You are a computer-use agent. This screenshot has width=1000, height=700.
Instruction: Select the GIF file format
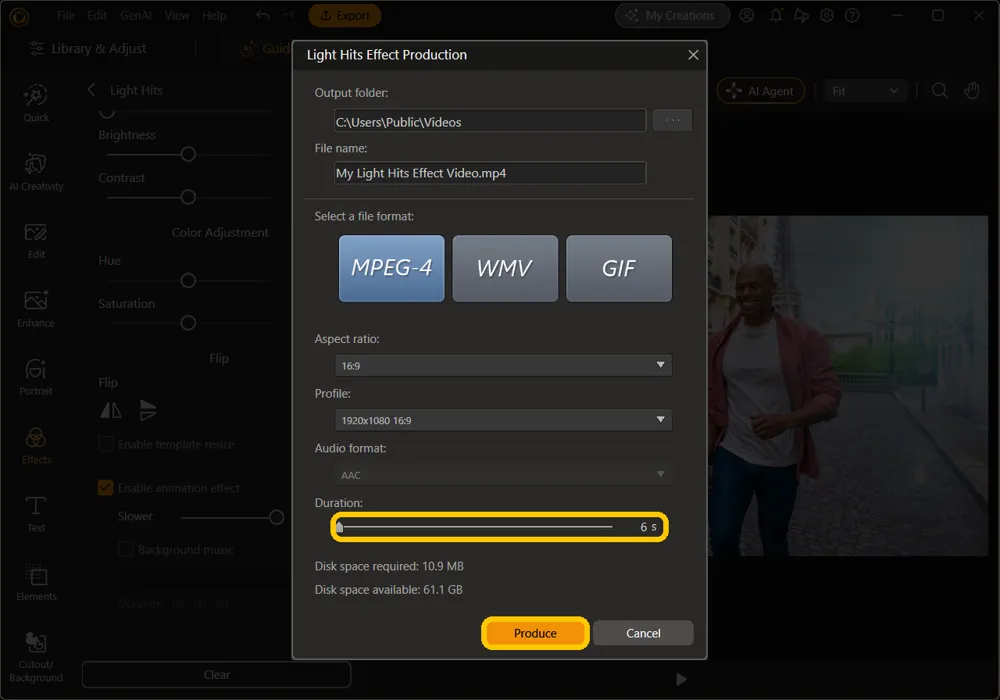click(x=619, y=268)
